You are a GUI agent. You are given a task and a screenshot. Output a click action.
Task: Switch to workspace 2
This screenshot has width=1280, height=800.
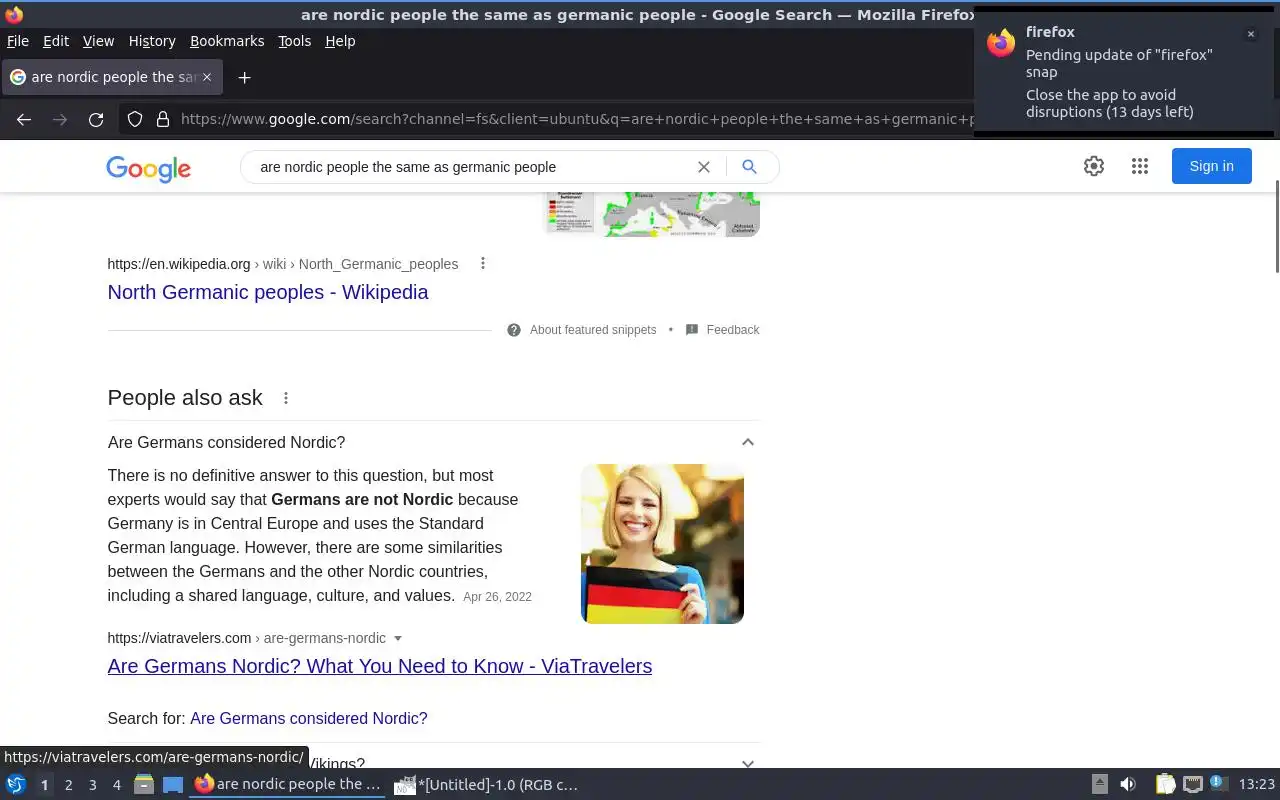68,785
